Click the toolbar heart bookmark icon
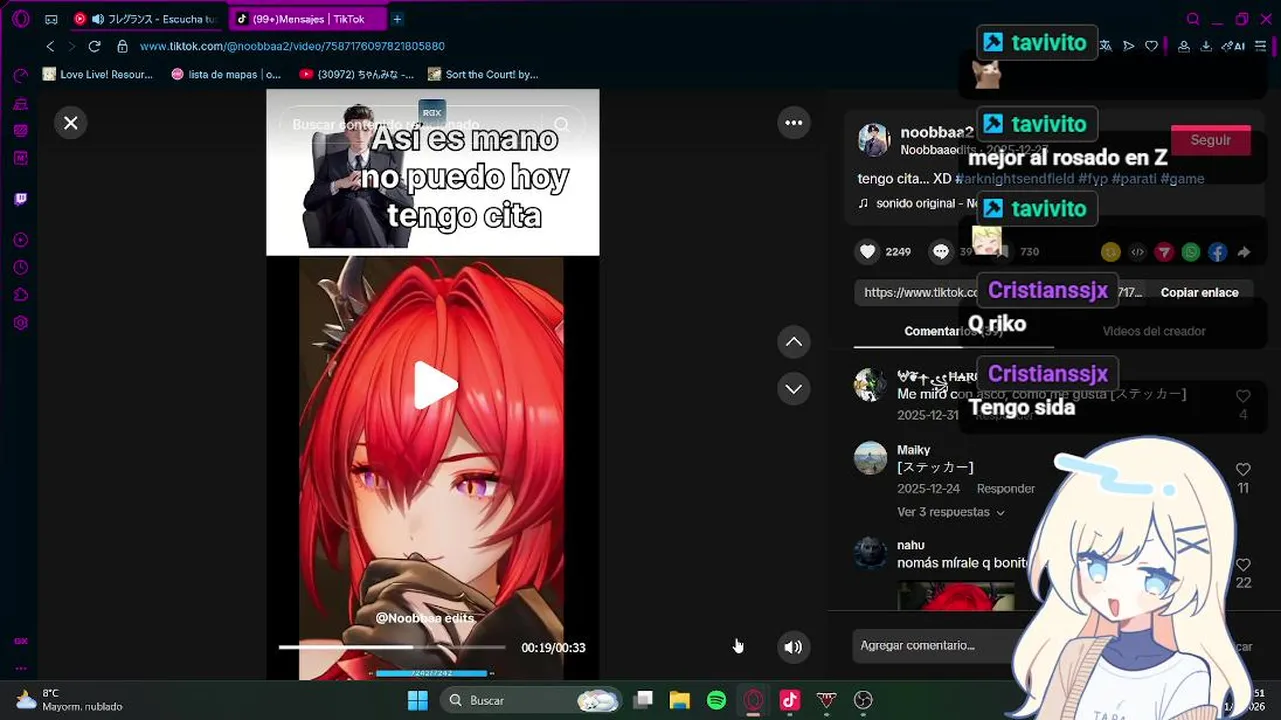Viewport: 1281px width, 720px height. tap(1151, 46)
